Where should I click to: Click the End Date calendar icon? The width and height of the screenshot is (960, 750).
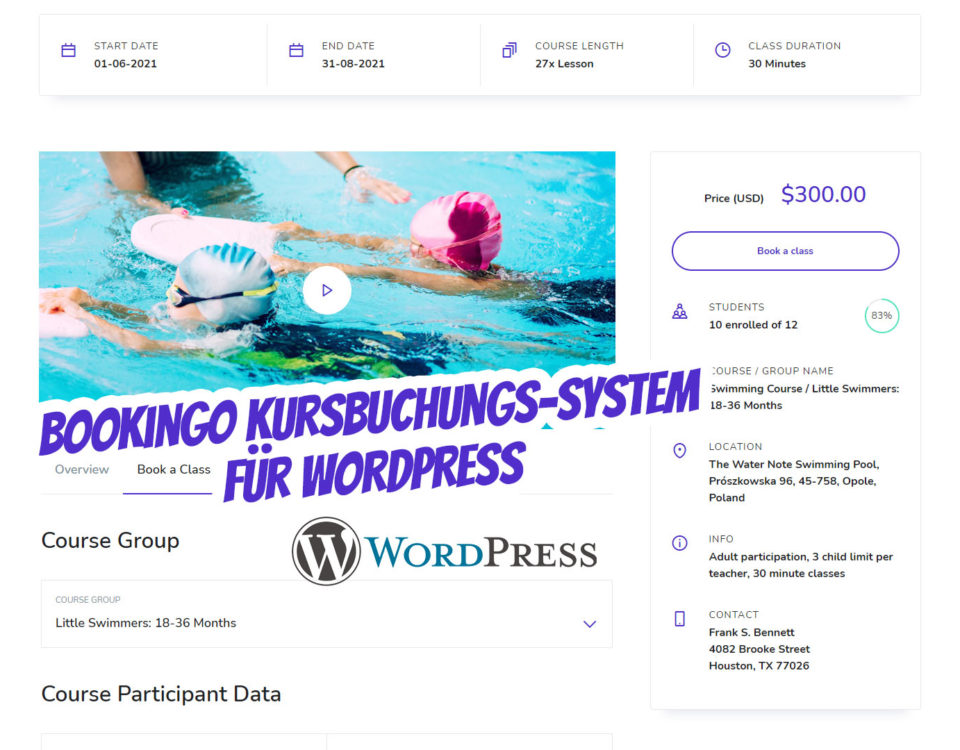296,50
